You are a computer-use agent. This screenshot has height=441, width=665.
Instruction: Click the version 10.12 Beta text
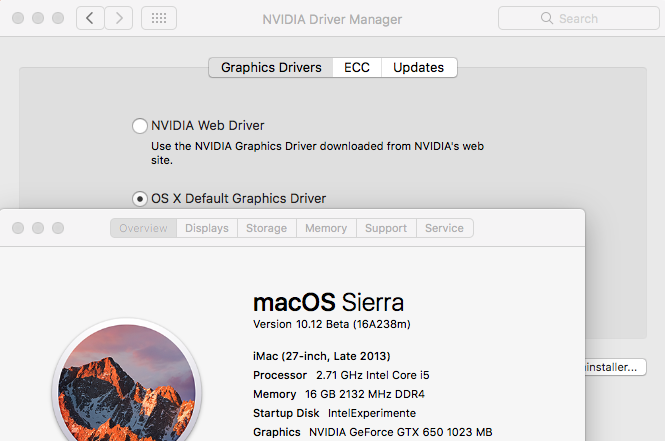coord(331,325)
